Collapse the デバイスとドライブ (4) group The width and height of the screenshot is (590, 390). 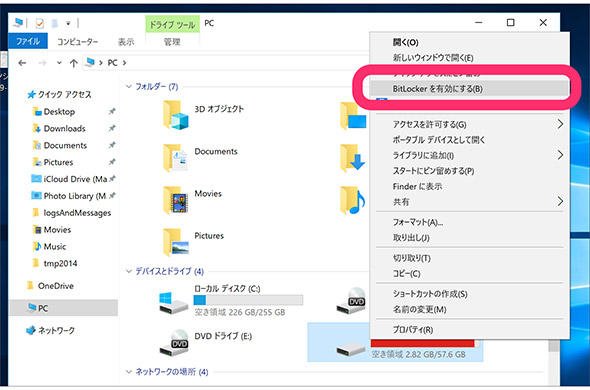[x=129, y=271]
